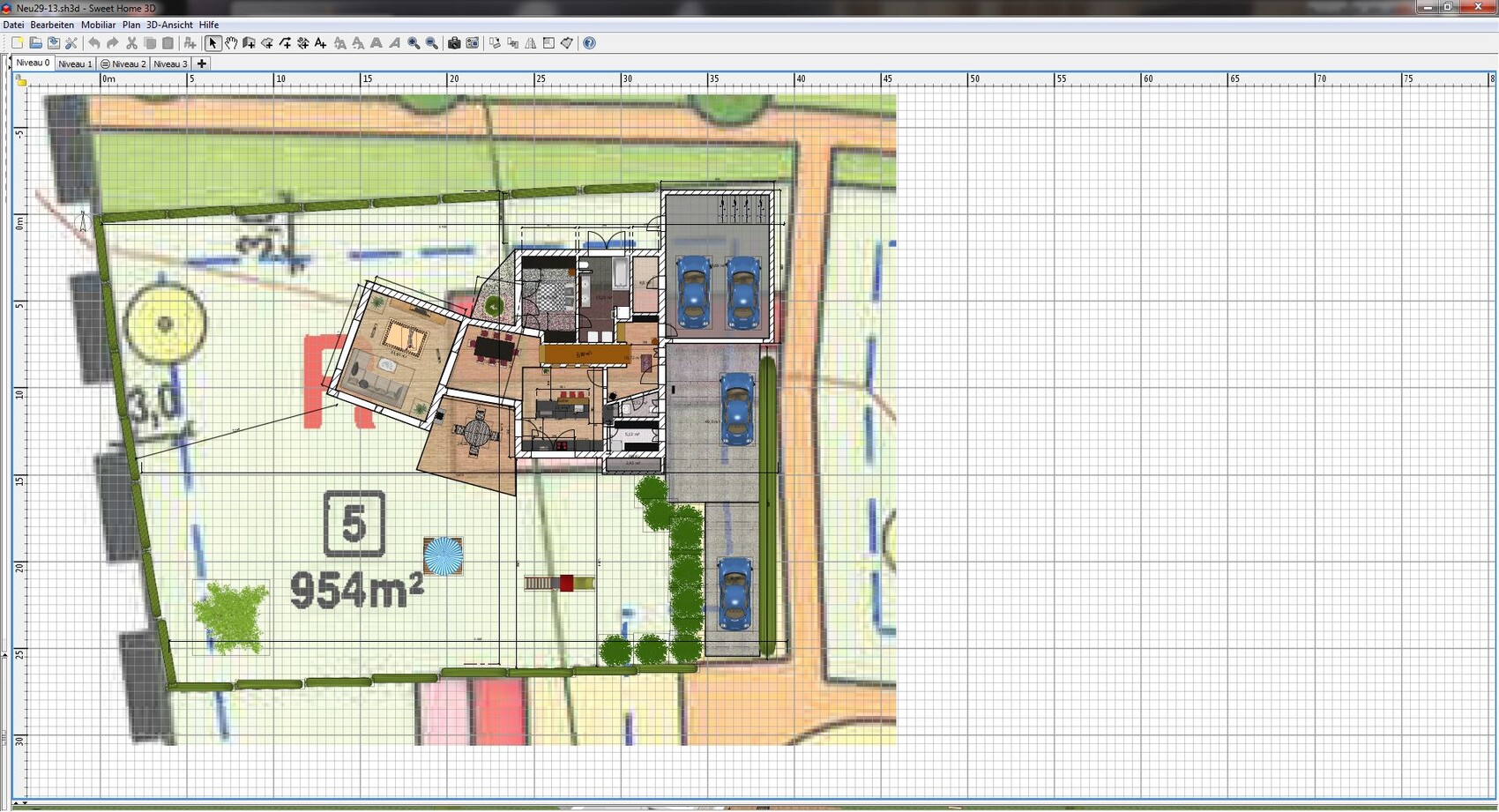This screenshot has height=812, width=1499.
Task: Select the Create rooms tool
Action: [x=267, y=43]
